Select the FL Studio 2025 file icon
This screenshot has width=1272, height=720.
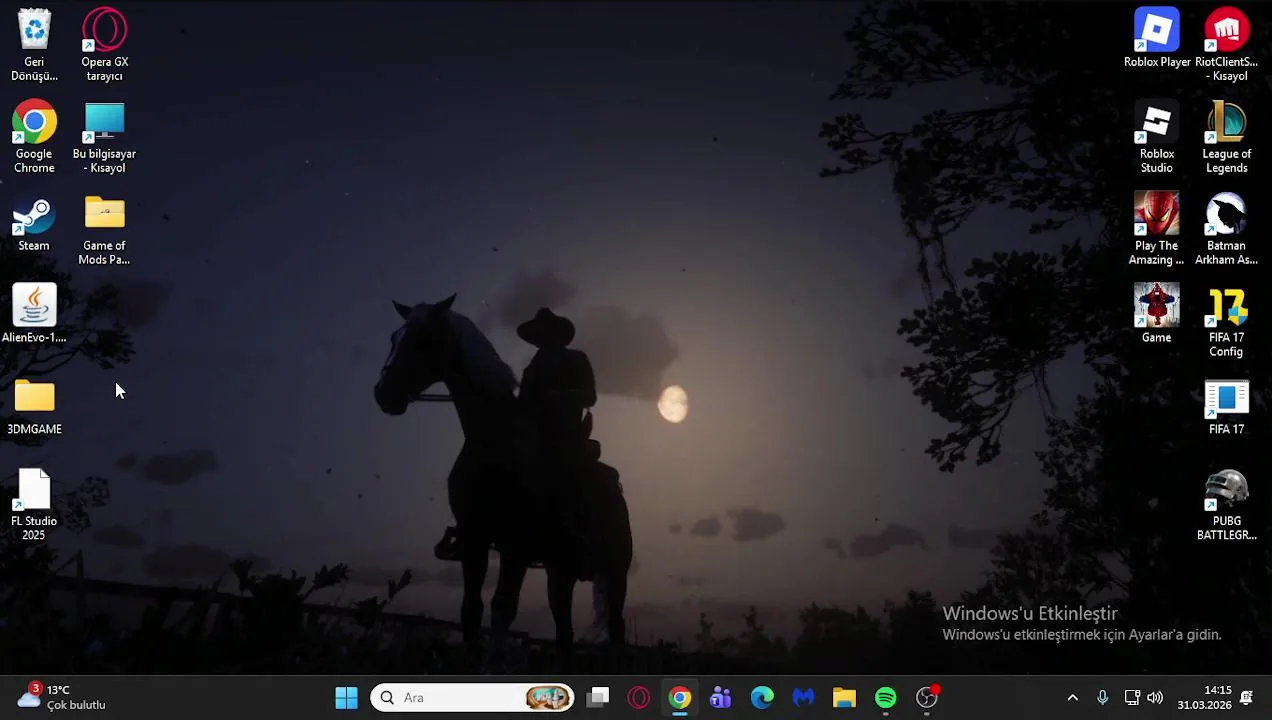tap(34, 505)
